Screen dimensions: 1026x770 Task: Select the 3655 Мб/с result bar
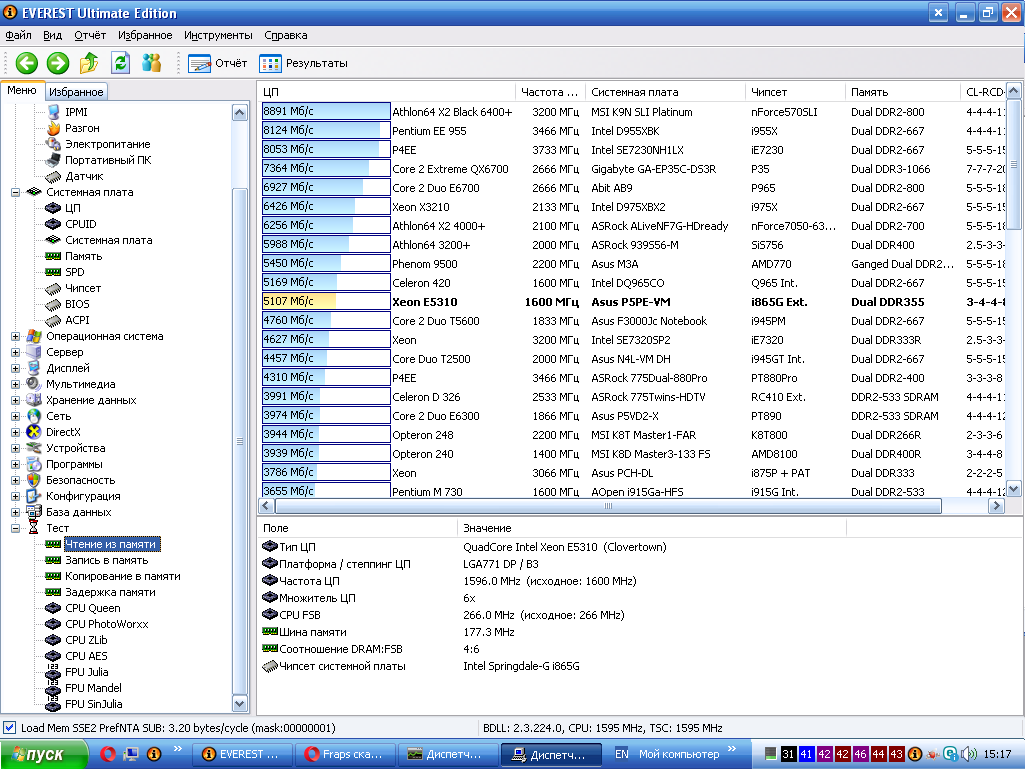[x=326, y=491]
